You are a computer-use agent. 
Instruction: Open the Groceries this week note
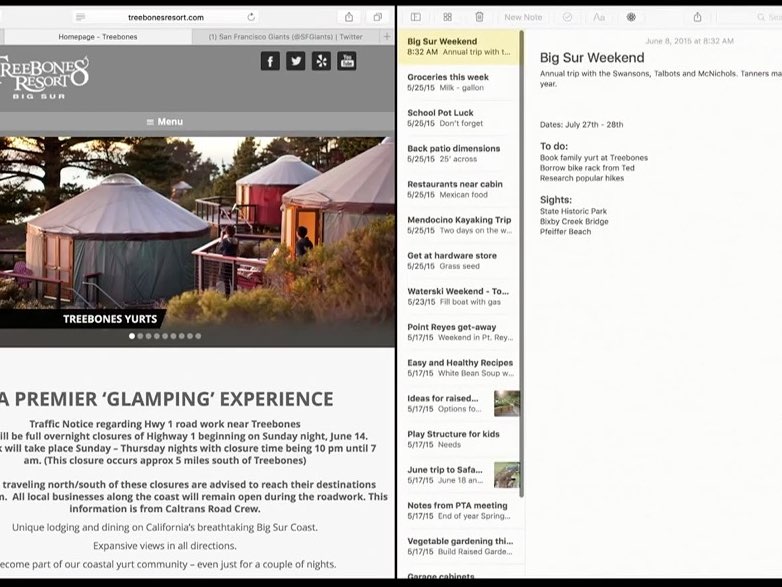coord(459,82)
